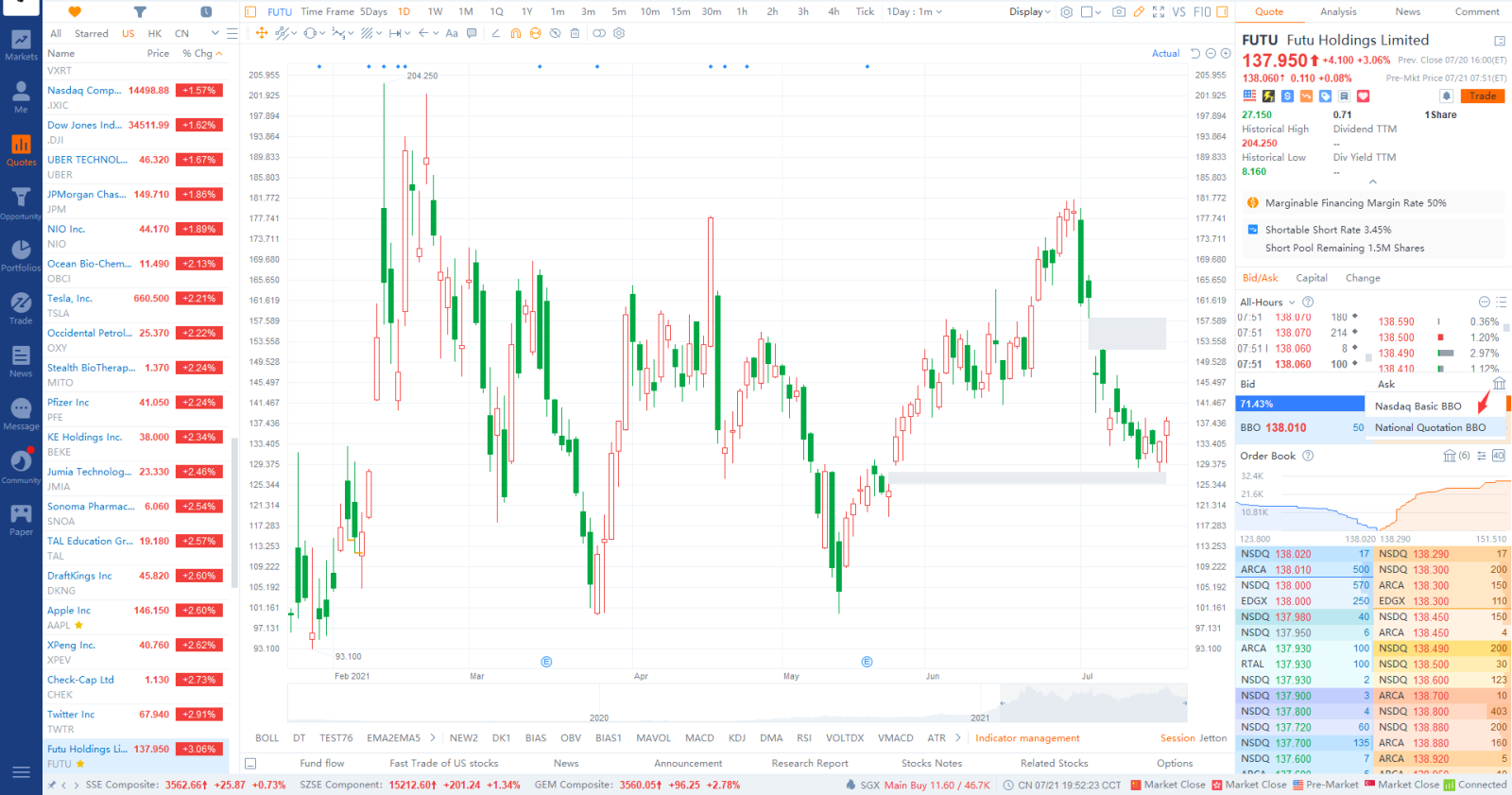This screenshot has height=795, width=1512.
Task: Select the Capital tab
Action: tap(1311, 278)
